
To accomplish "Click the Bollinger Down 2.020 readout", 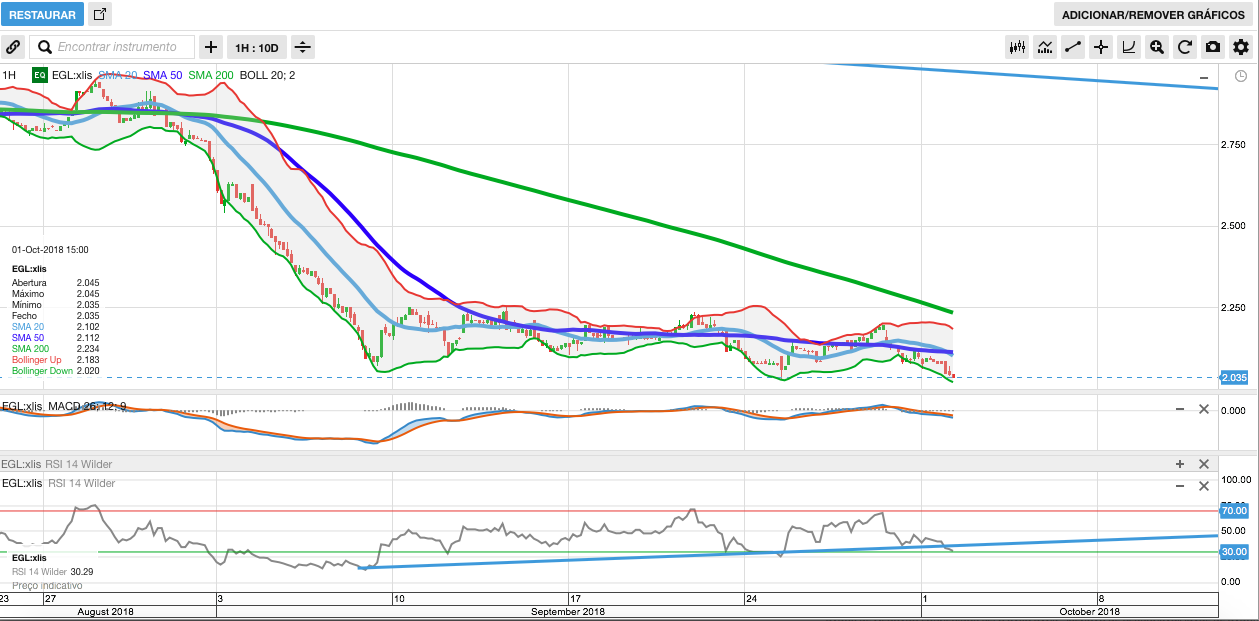I will click(x=56, y=370).
